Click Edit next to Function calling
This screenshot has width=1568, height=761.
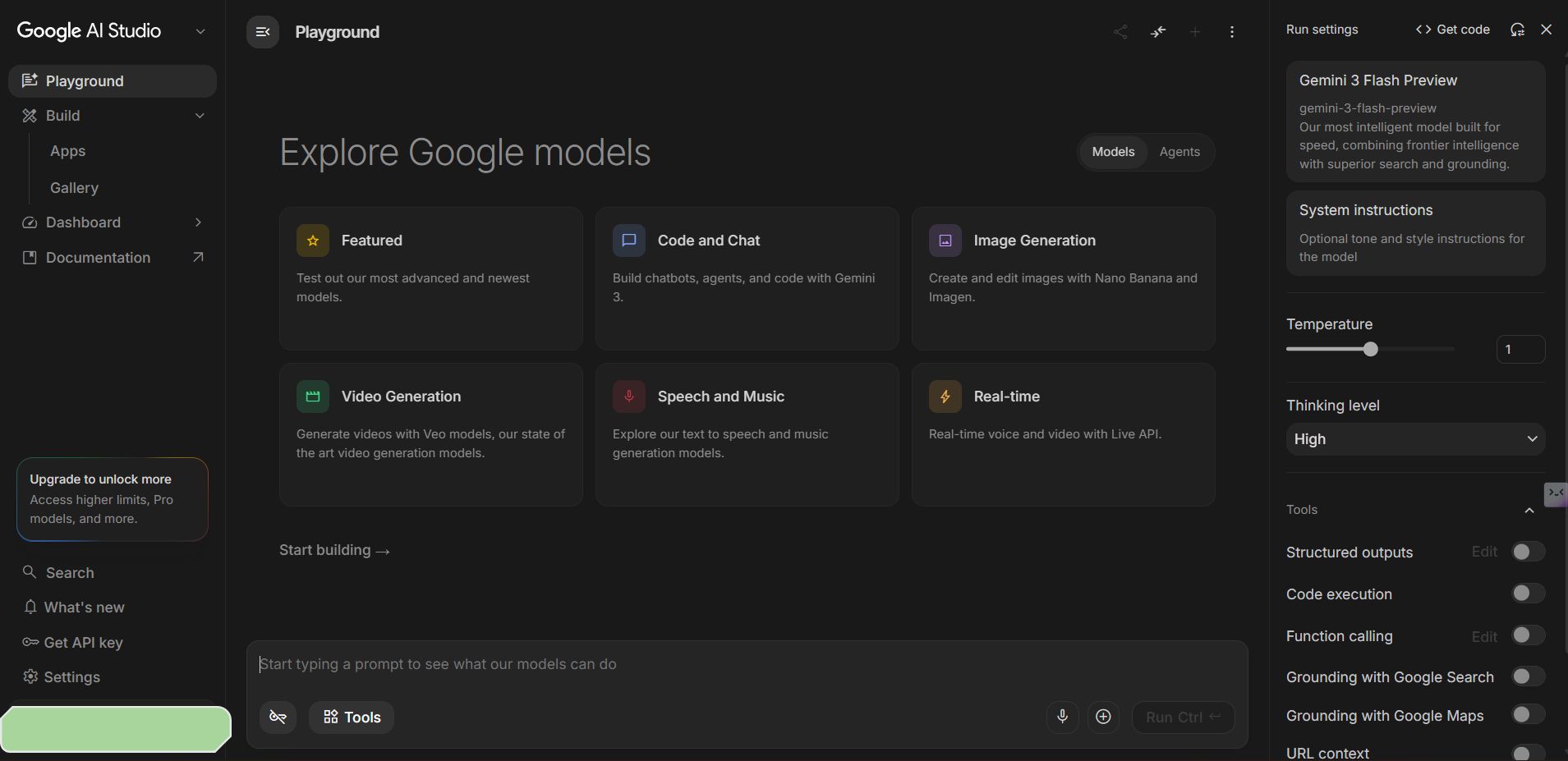point(1483,636)
